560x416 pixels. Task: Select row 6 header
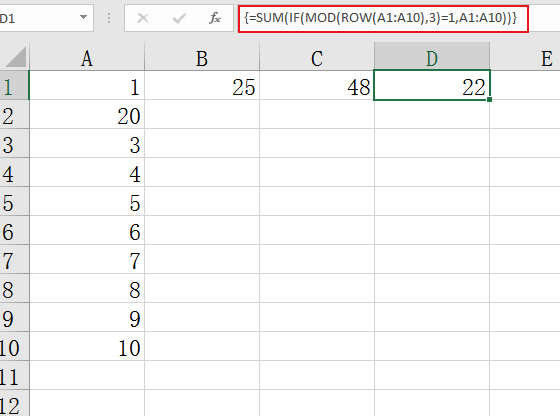point(14,230)
